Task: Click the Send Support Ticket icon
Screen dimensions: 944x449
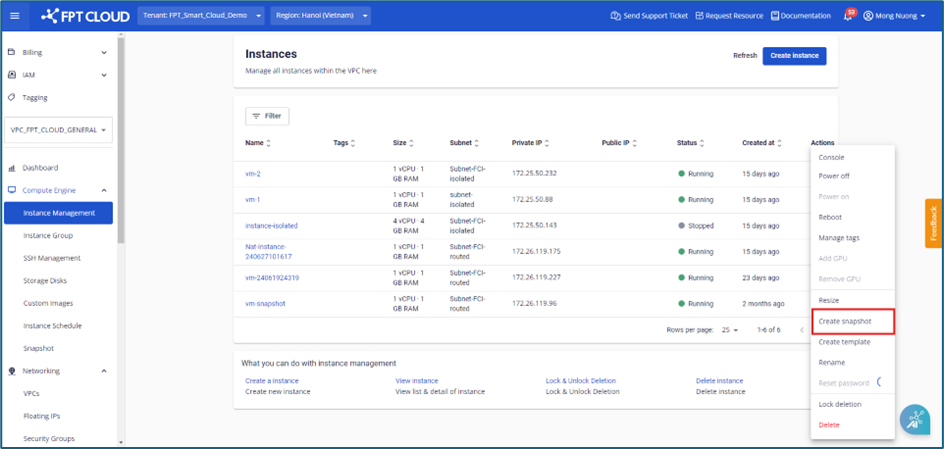Action: pos(616,16)
